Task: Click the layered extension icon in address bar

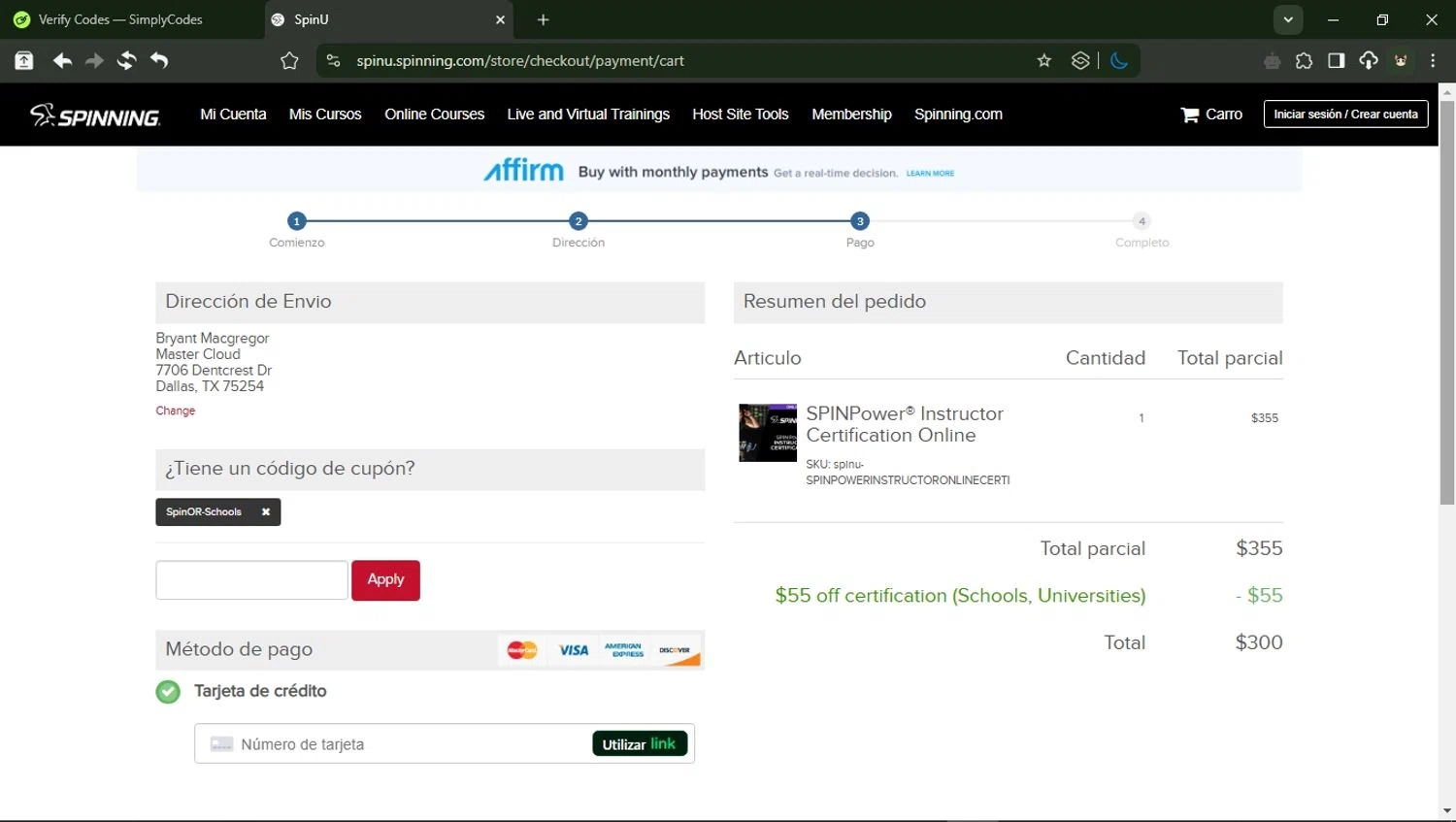Action: click(1080, 61)
